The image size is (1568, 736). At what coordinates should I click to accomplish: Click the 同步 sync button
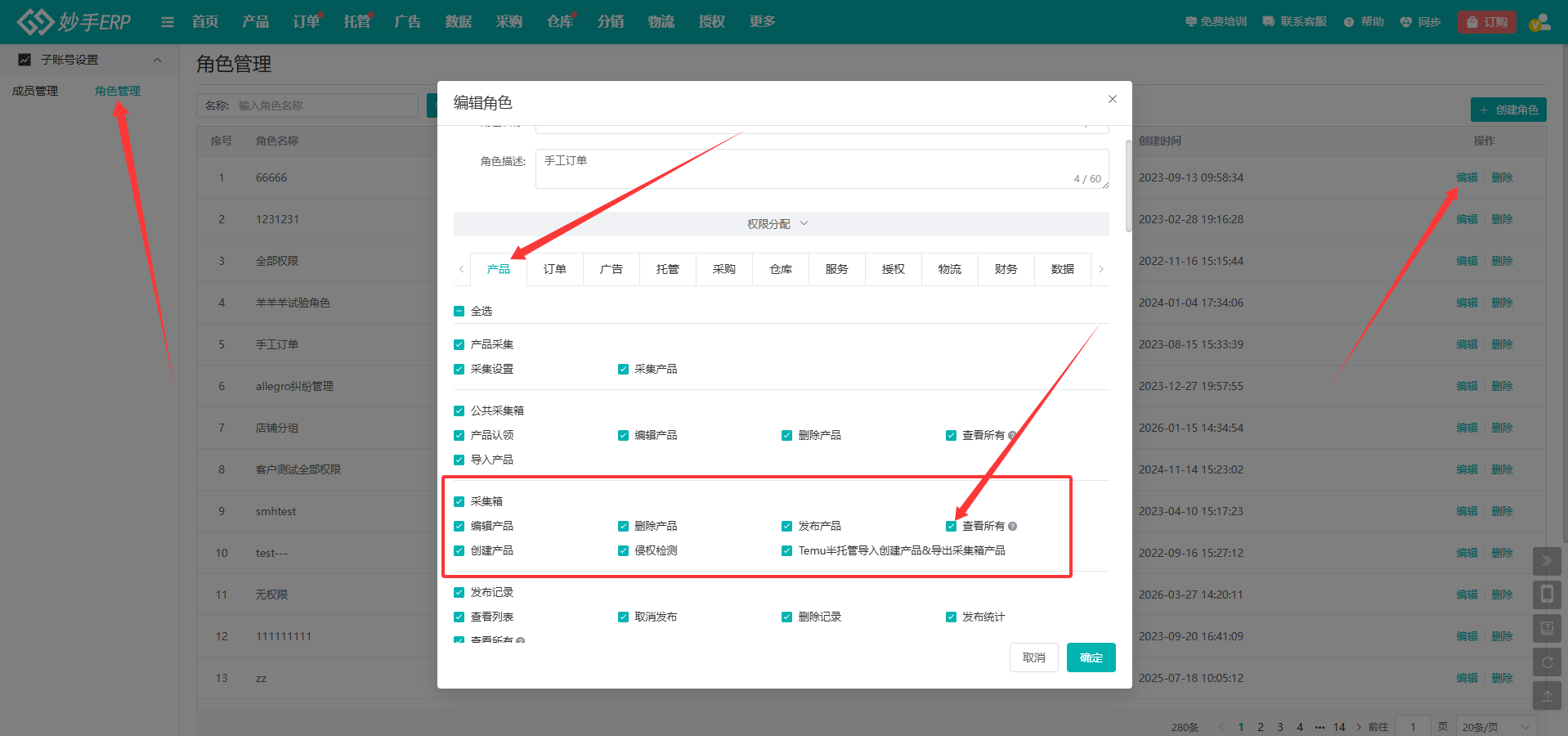1420,22
